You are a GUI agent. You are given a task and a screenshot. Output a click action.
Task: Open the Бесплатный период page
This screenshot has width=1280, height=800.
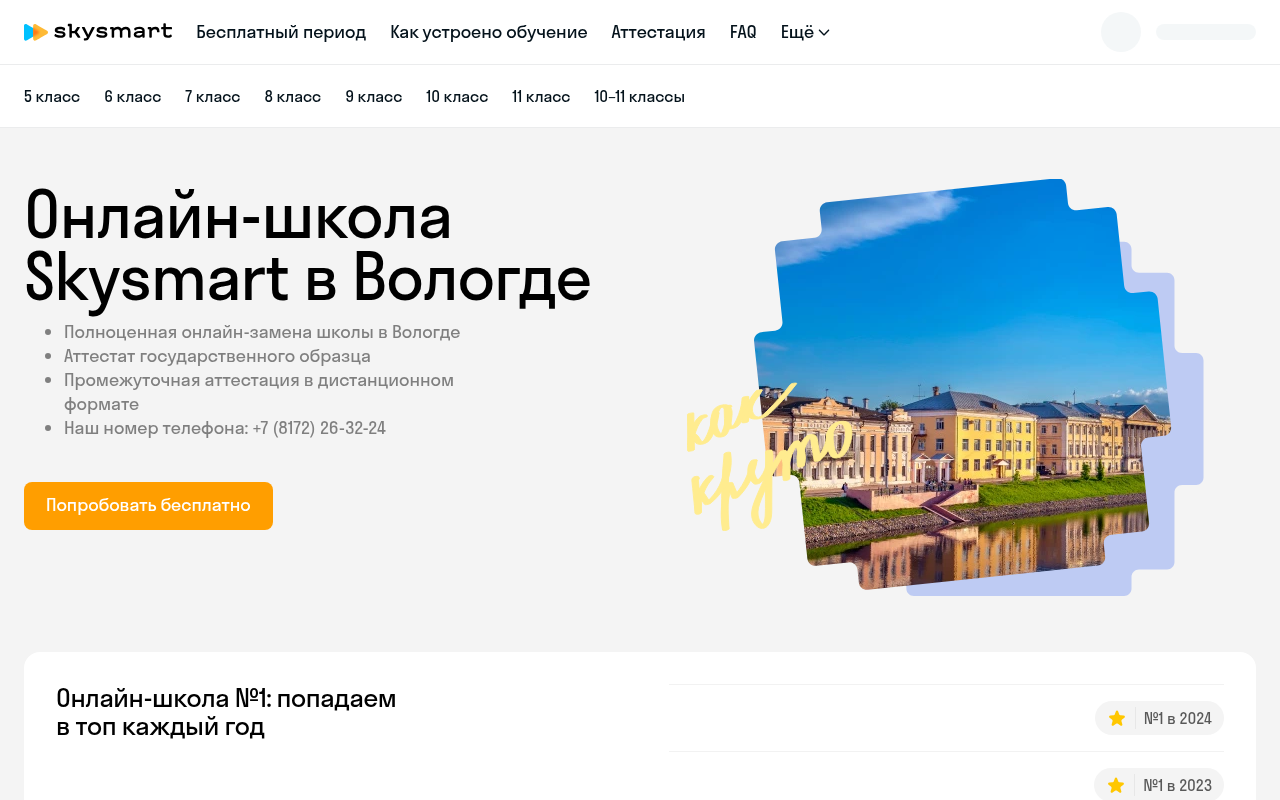[281, 32]
